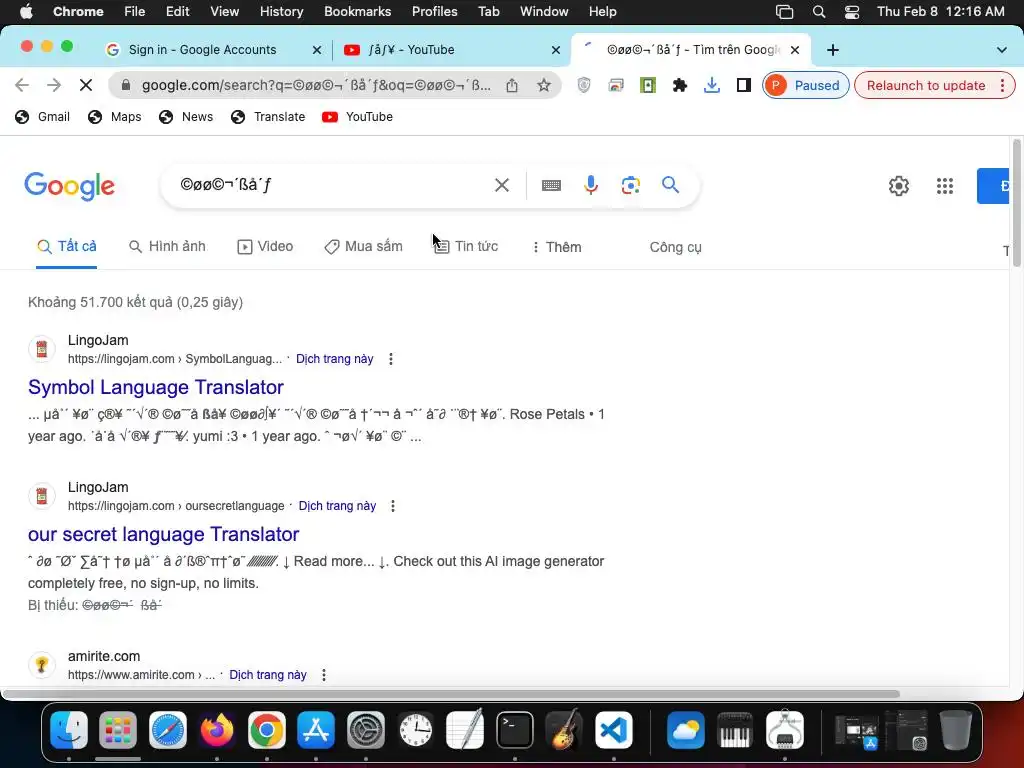Select the Video results tab
This screenshot has width=1024, height=768.
pos(265,246)
